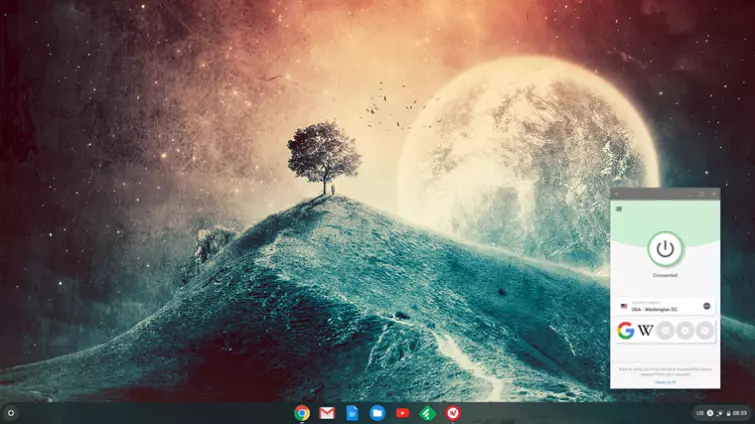Image resolution: width=755 pixels, height=424 pixels.
Task: Open Gmail from the shelf
Action: [x=327, y=413]
